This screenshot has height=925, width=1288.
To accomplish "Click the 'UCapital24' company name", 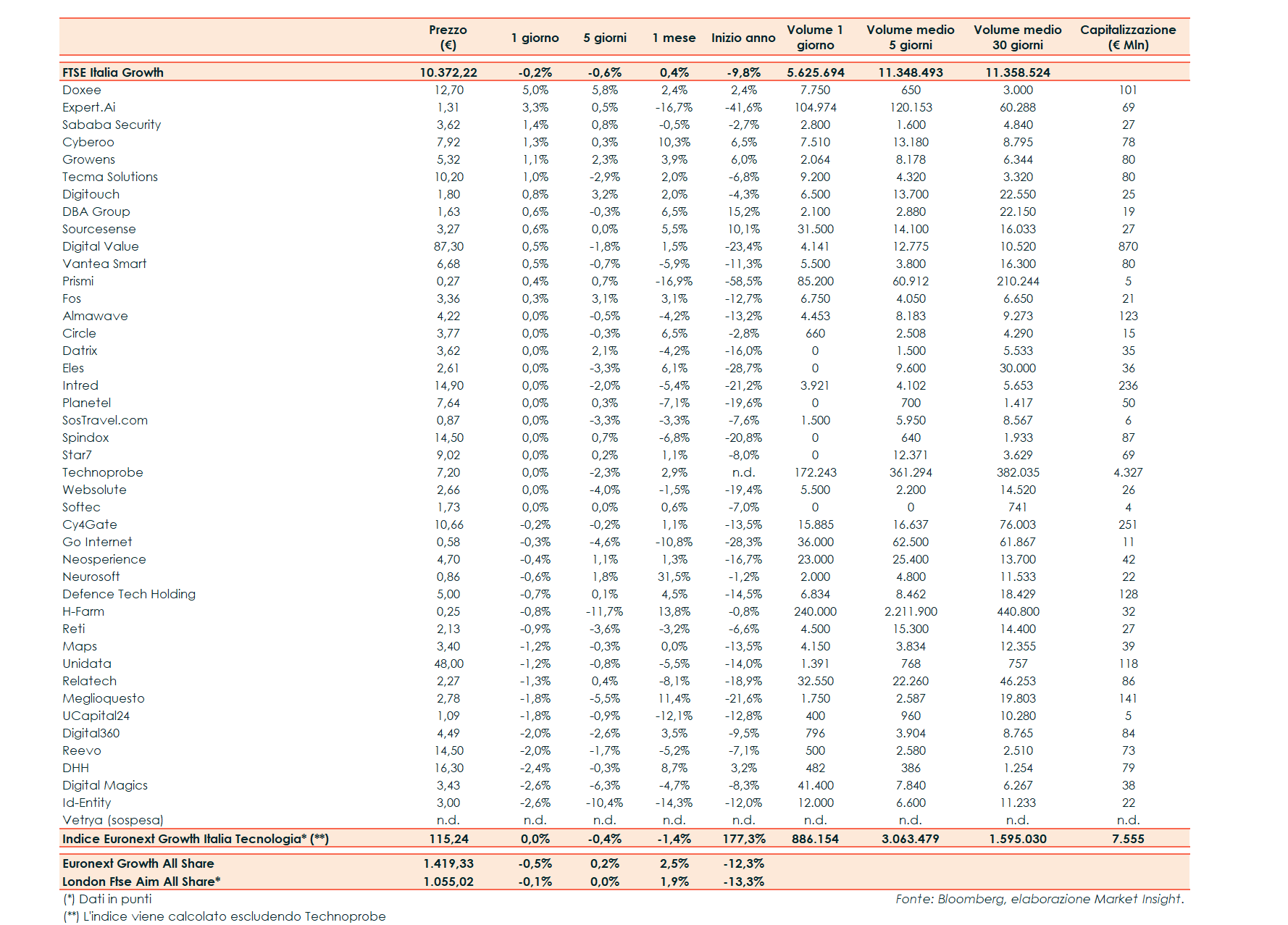I will pos(96,716).
